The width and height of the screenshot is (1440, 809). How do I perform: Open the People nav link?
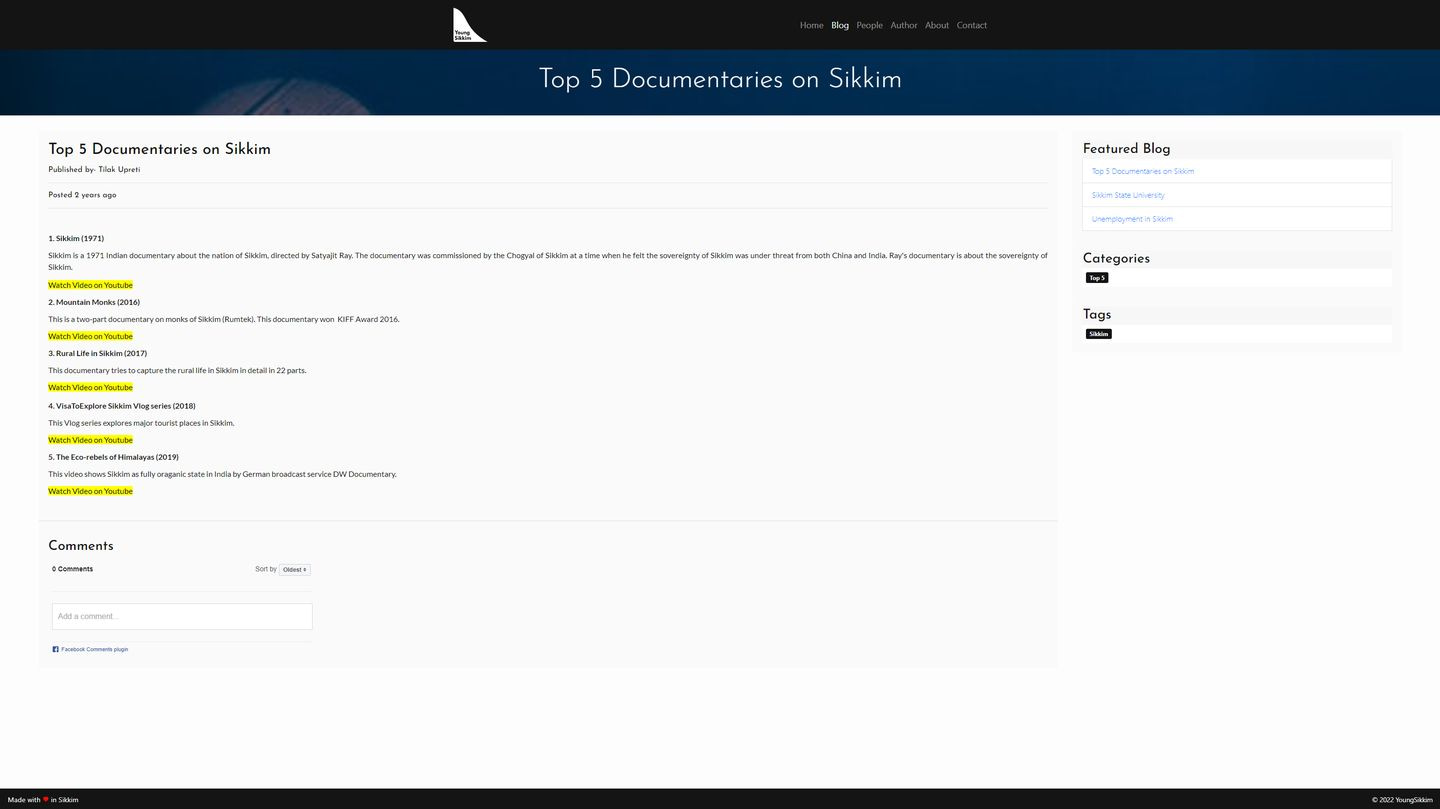point(869,25)
